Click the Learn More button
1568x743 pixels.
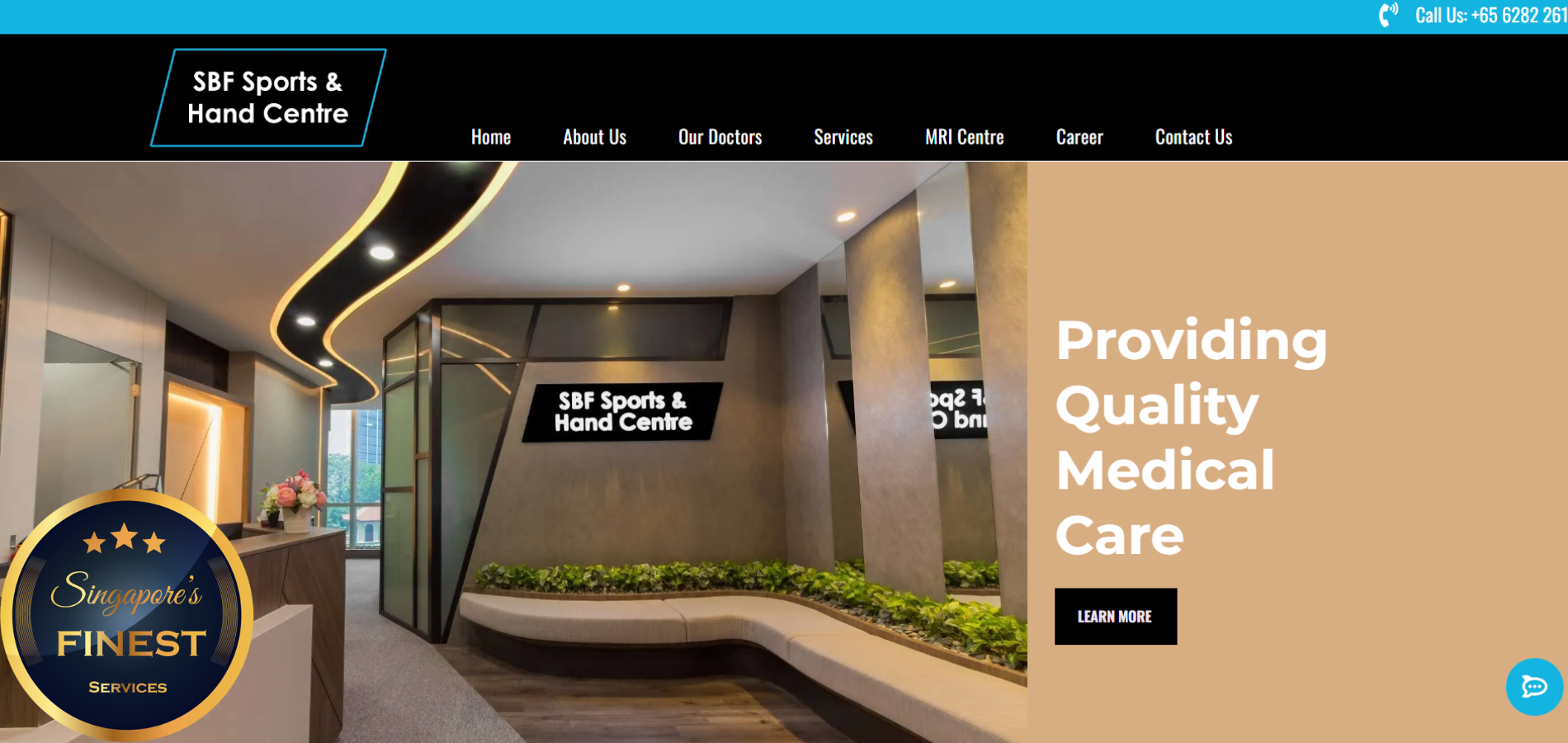1116,617
